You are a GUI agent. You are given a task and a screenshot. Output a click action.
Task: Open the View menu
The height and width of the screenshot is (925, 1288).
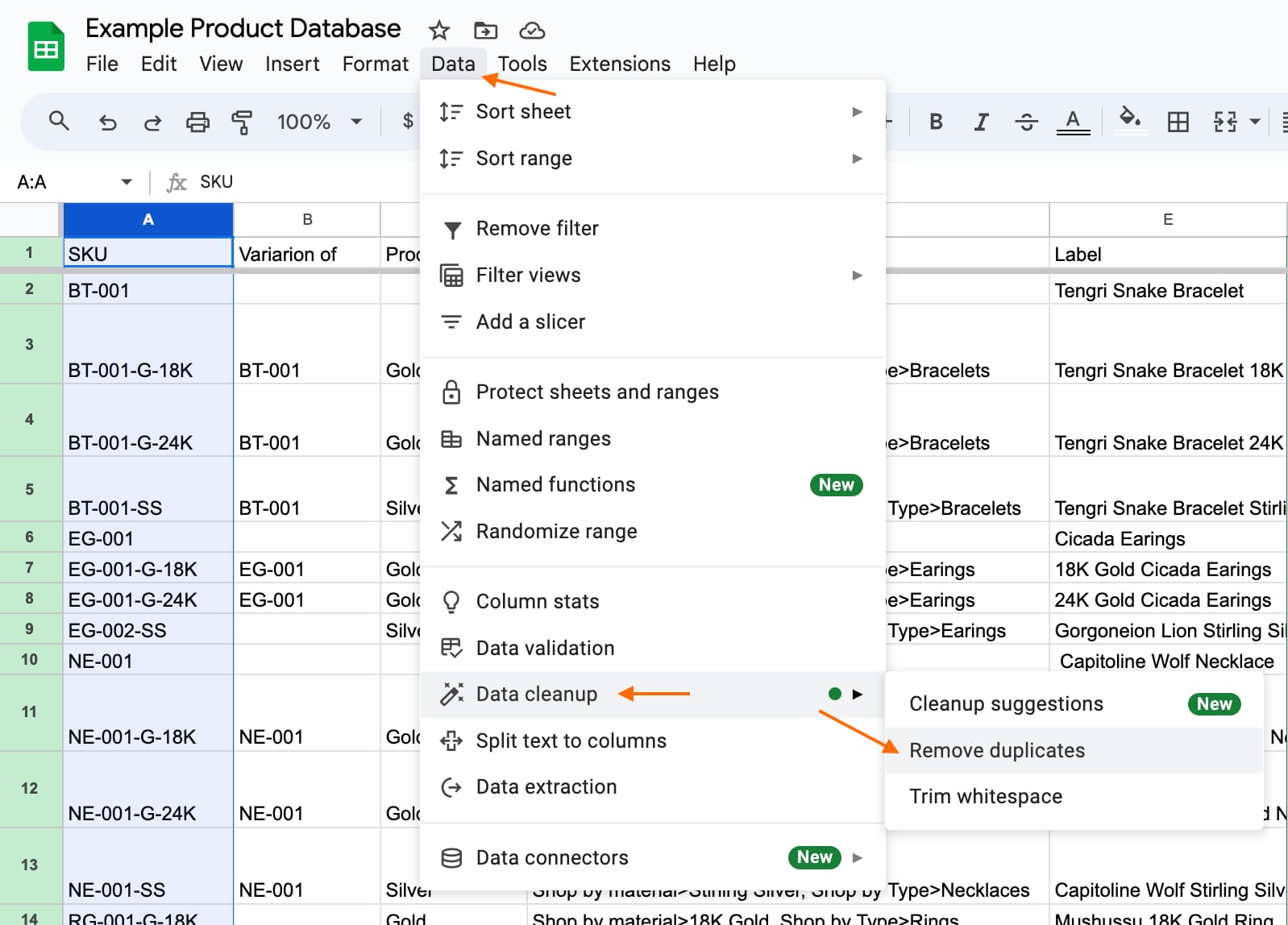pos(221,64)
